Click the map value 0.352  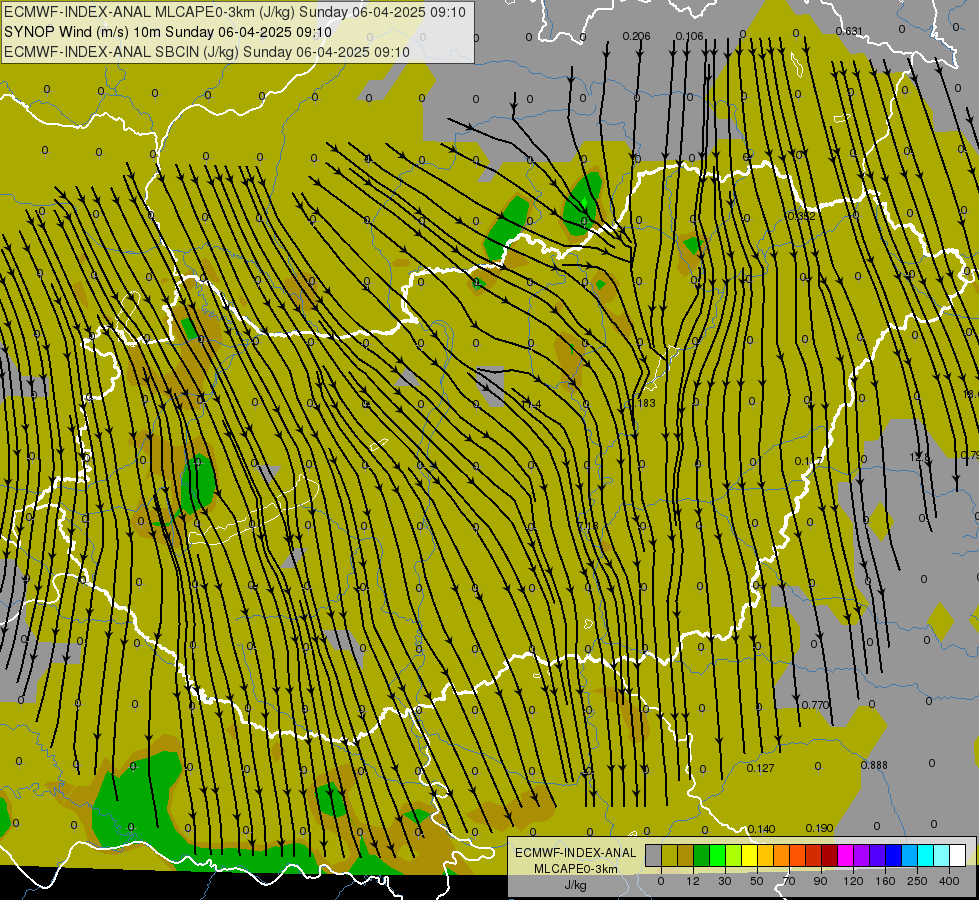802,216
